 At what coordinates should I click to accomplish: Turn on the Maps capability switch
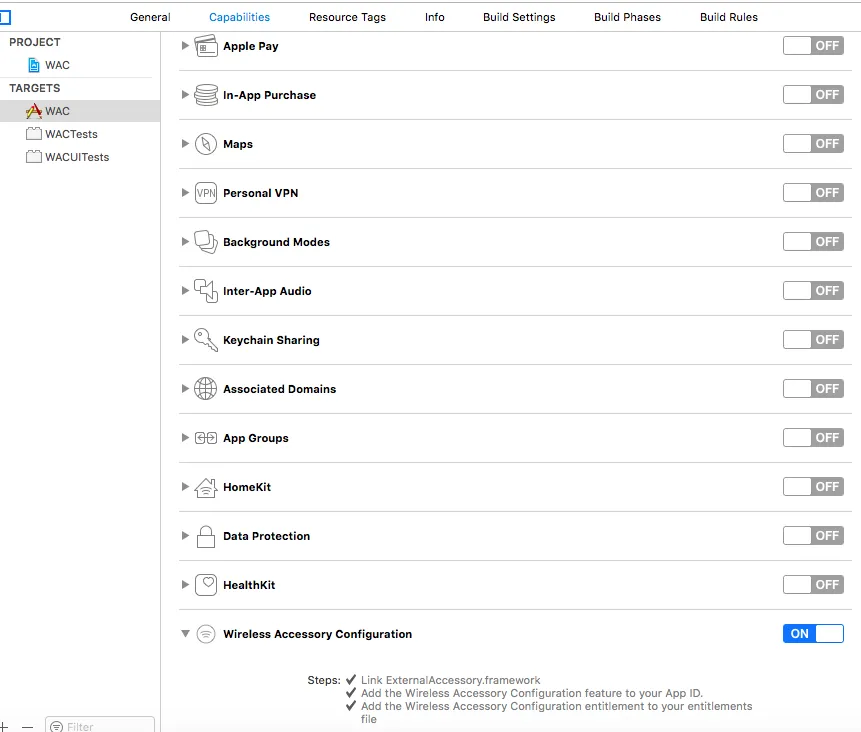pos(813,143)
